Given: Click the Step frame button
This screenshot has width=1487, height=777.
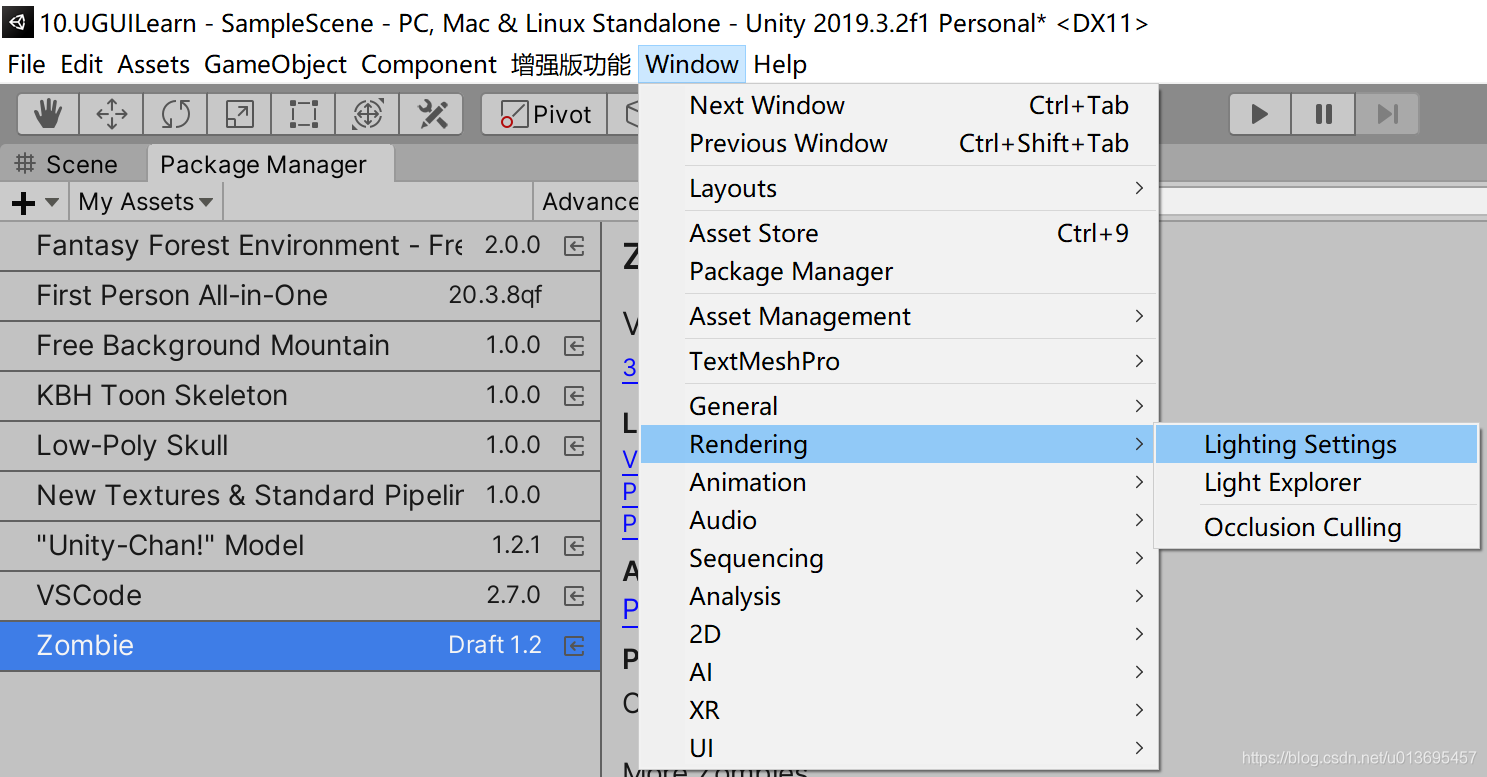Looking at the screenshot, I should pos(1387,114).
